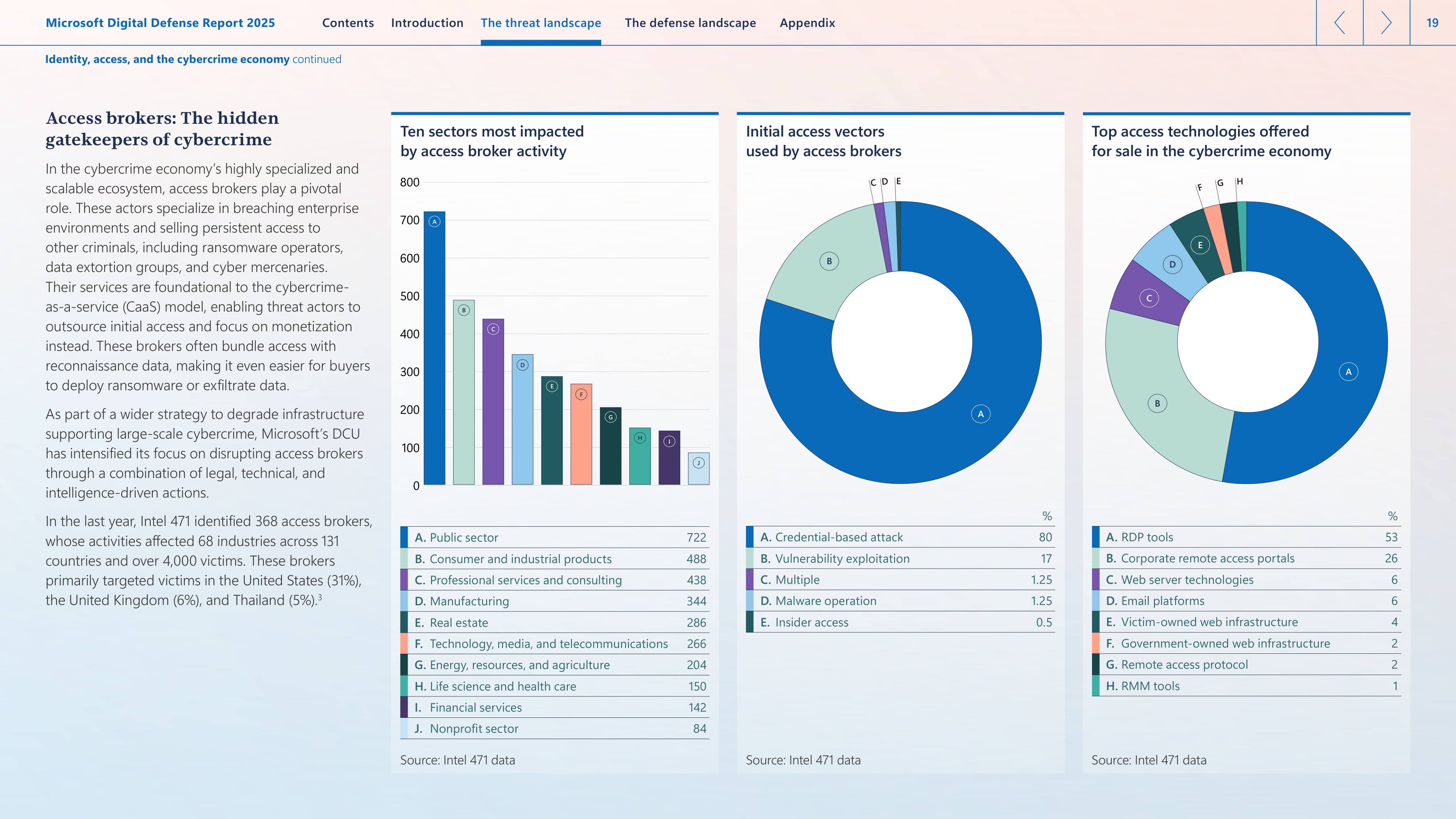This screenshot has height=819, width=1456.
Task: Click page number 19
Action: (1432, 23)
